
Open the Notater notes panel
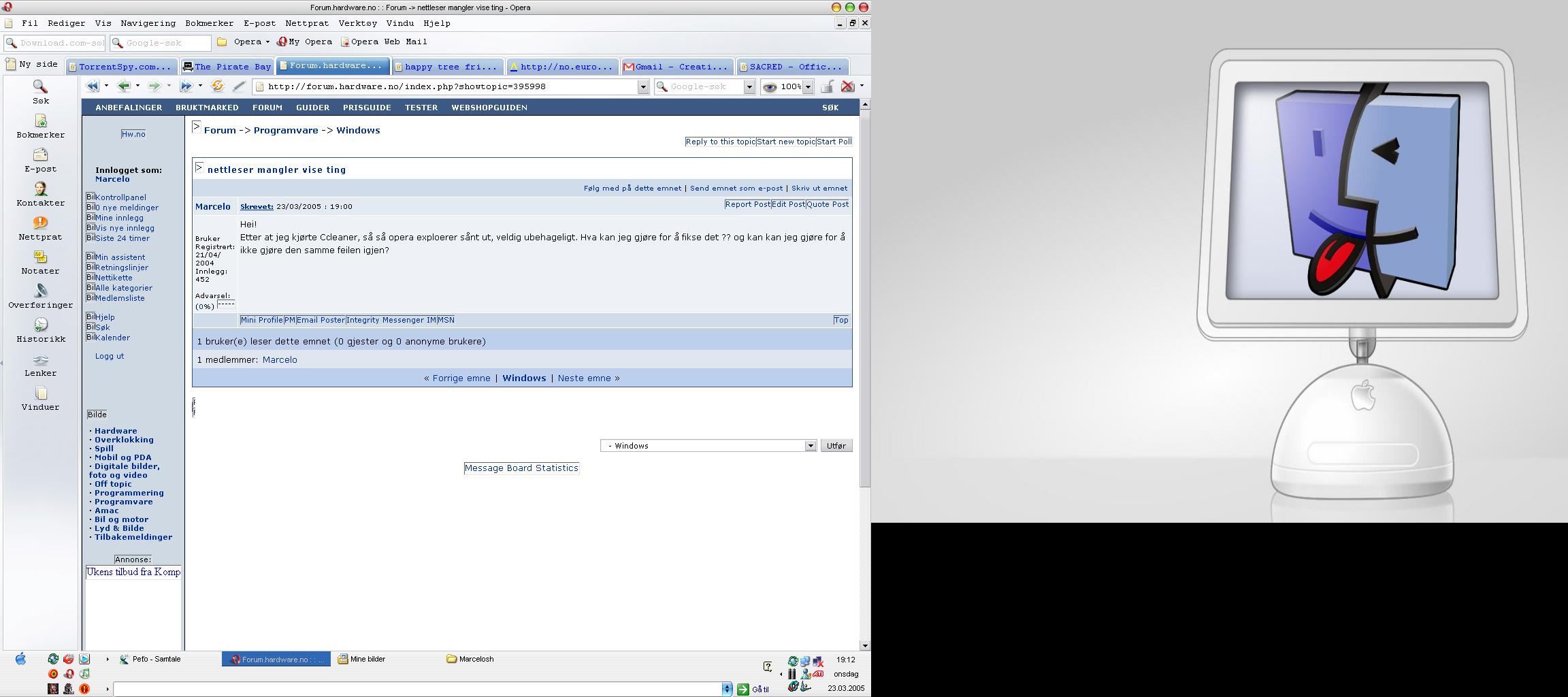pyautogui.click(x=41, y=263)
